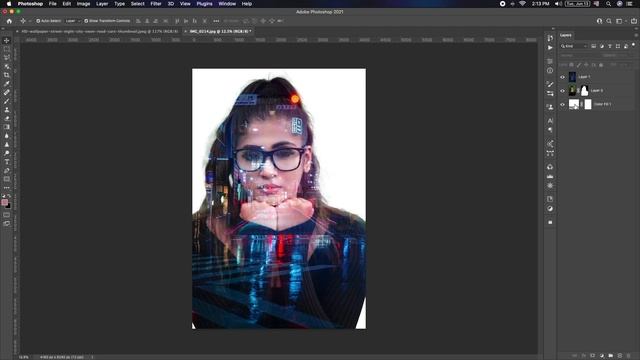The height and width of the screenshot is (360, 640).
Task: Select the Move tool in the toolbox
Action: point(7,40)
